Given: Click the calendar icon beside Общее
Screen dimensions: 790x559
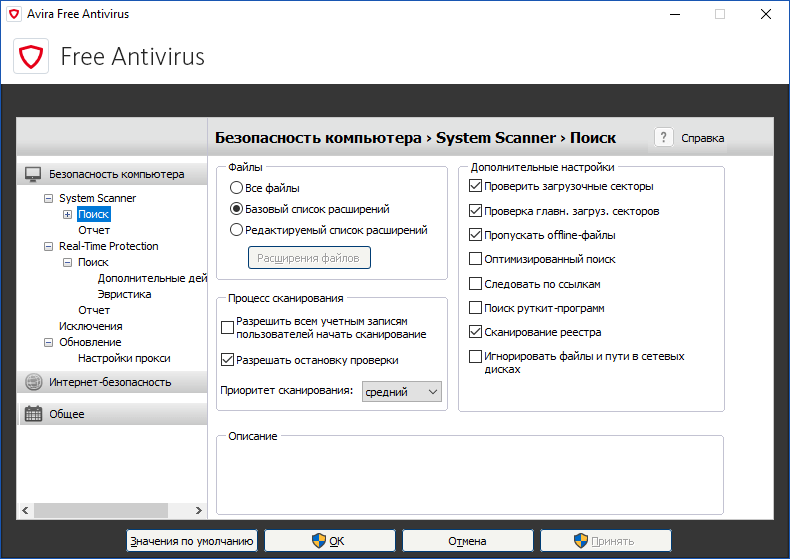Looking at the screenshot, I should point(34,414).
